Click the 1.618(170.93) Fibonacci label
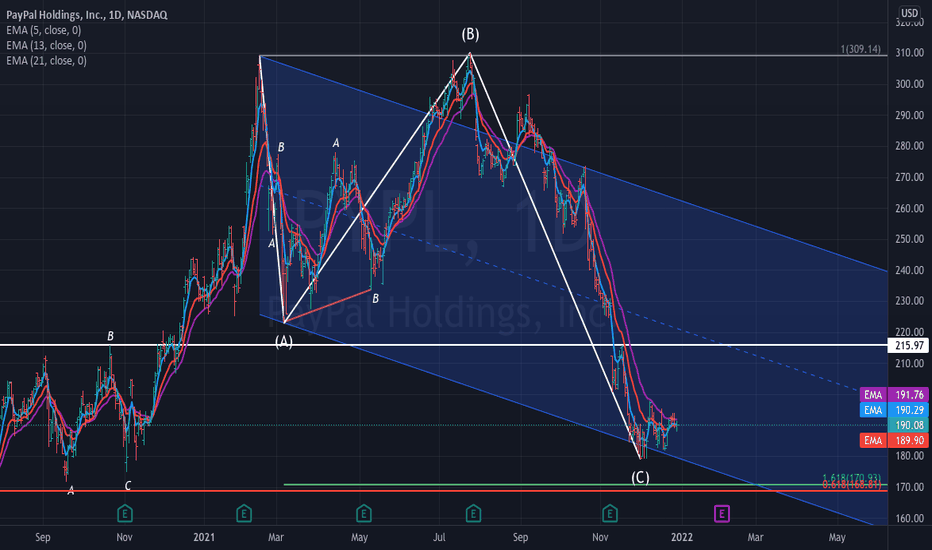This screenshot has width=932, height=550. [852, 478]
